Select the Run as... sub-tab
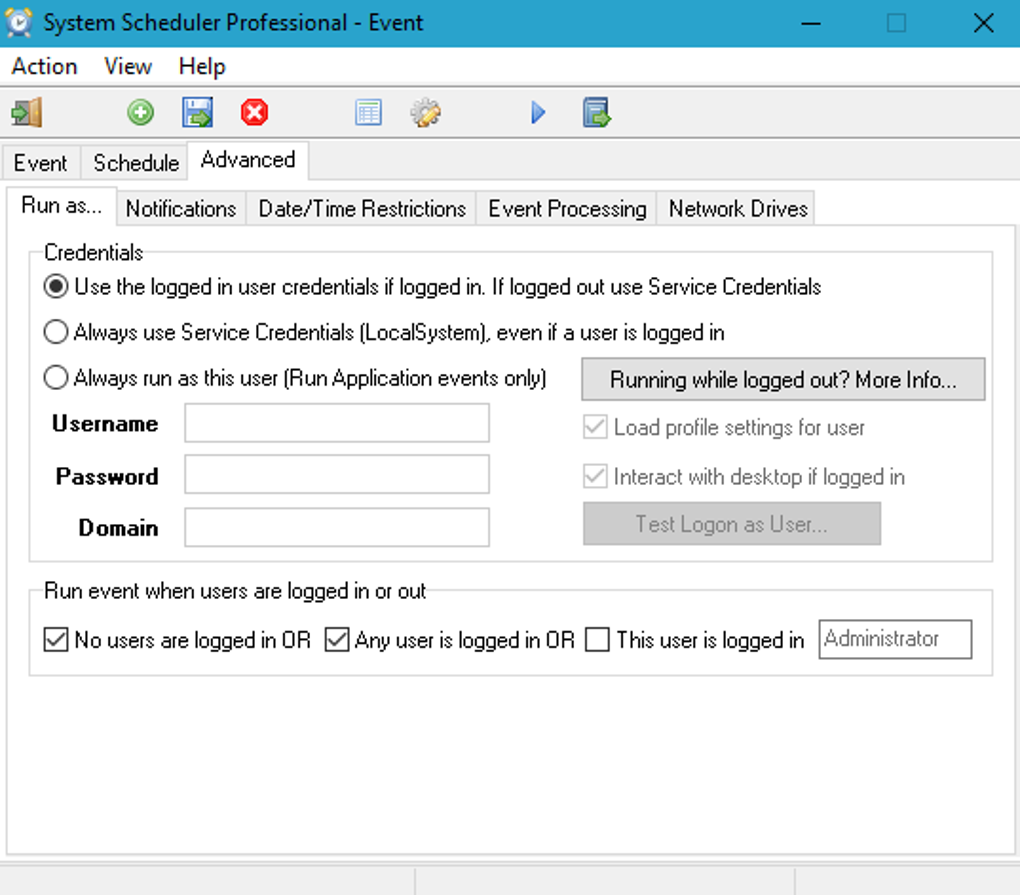This screenshot has width=1020, height=895. [62, 206]
